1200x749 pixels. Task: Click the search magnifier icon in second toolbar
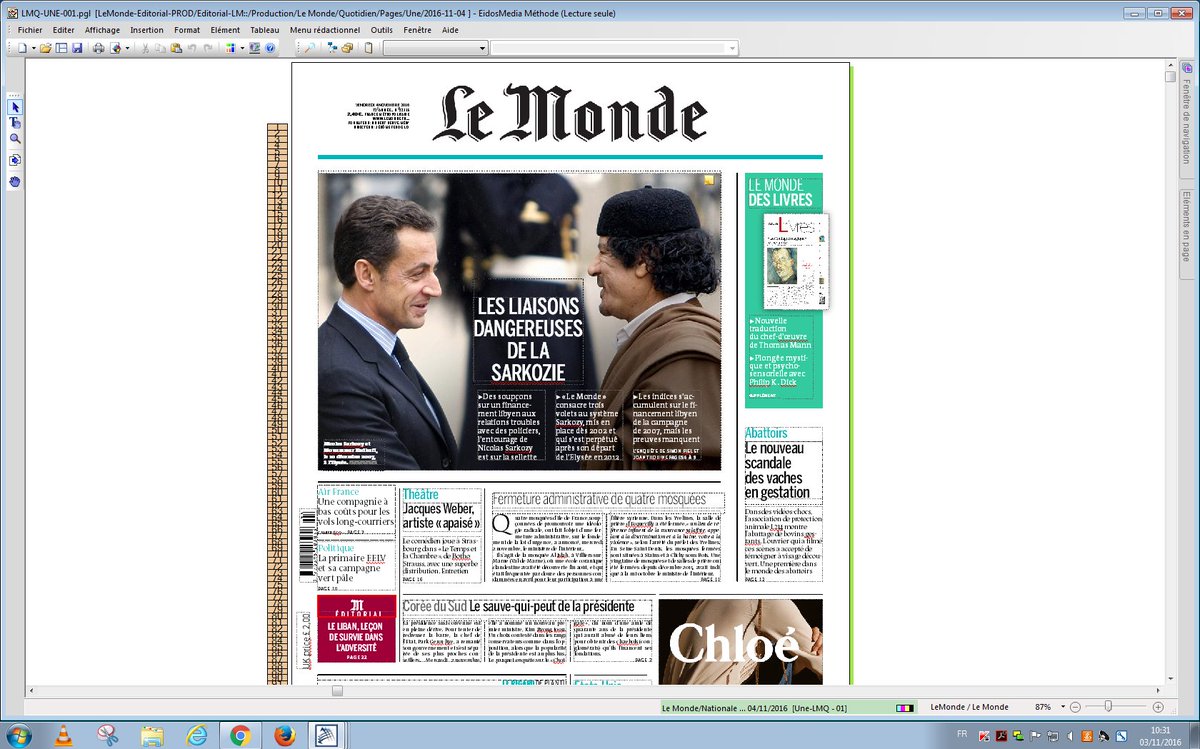point(310,48)
